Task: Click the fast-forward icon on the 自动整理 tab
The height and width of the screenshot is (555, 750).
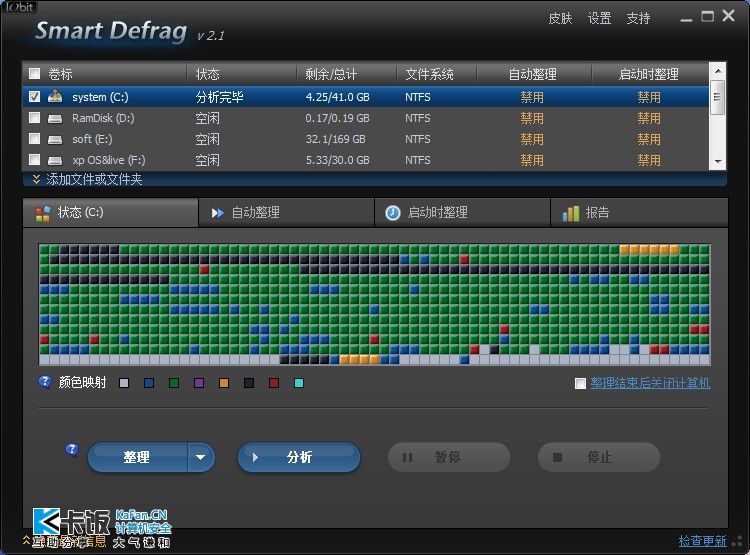Action: (218, 213)
